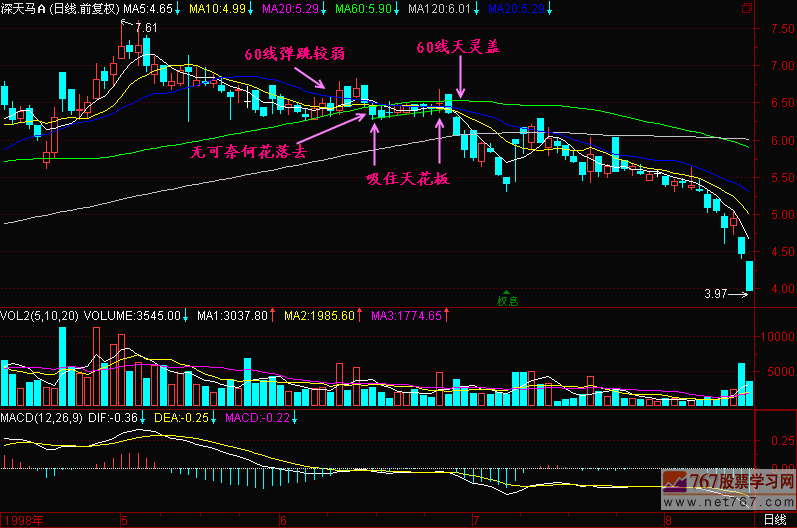Image resolution: width=797 pixels, height=528 pixels.
Task: Click the 3.97 low price arrow marker
Action: [x=722, y=293]
